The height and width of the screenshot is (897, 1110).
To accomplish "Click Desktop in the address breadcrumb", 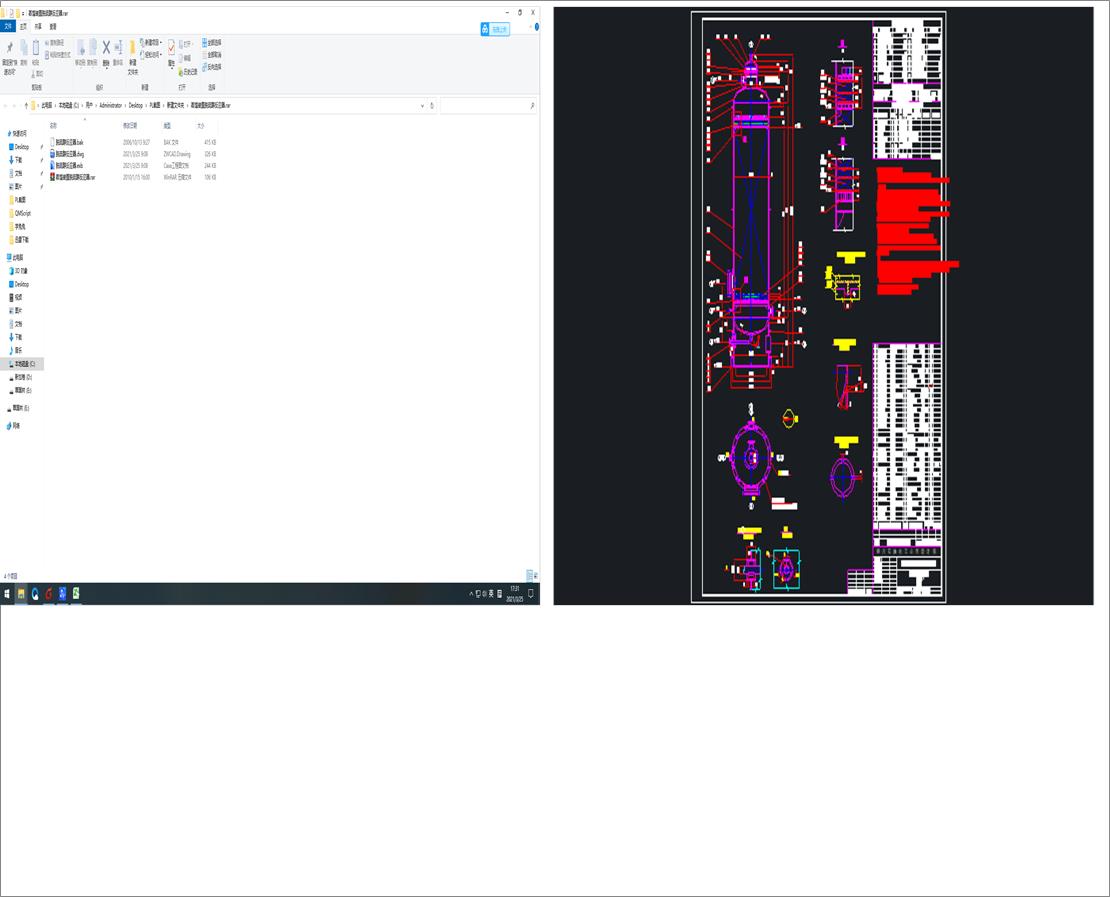I will 135,105.
